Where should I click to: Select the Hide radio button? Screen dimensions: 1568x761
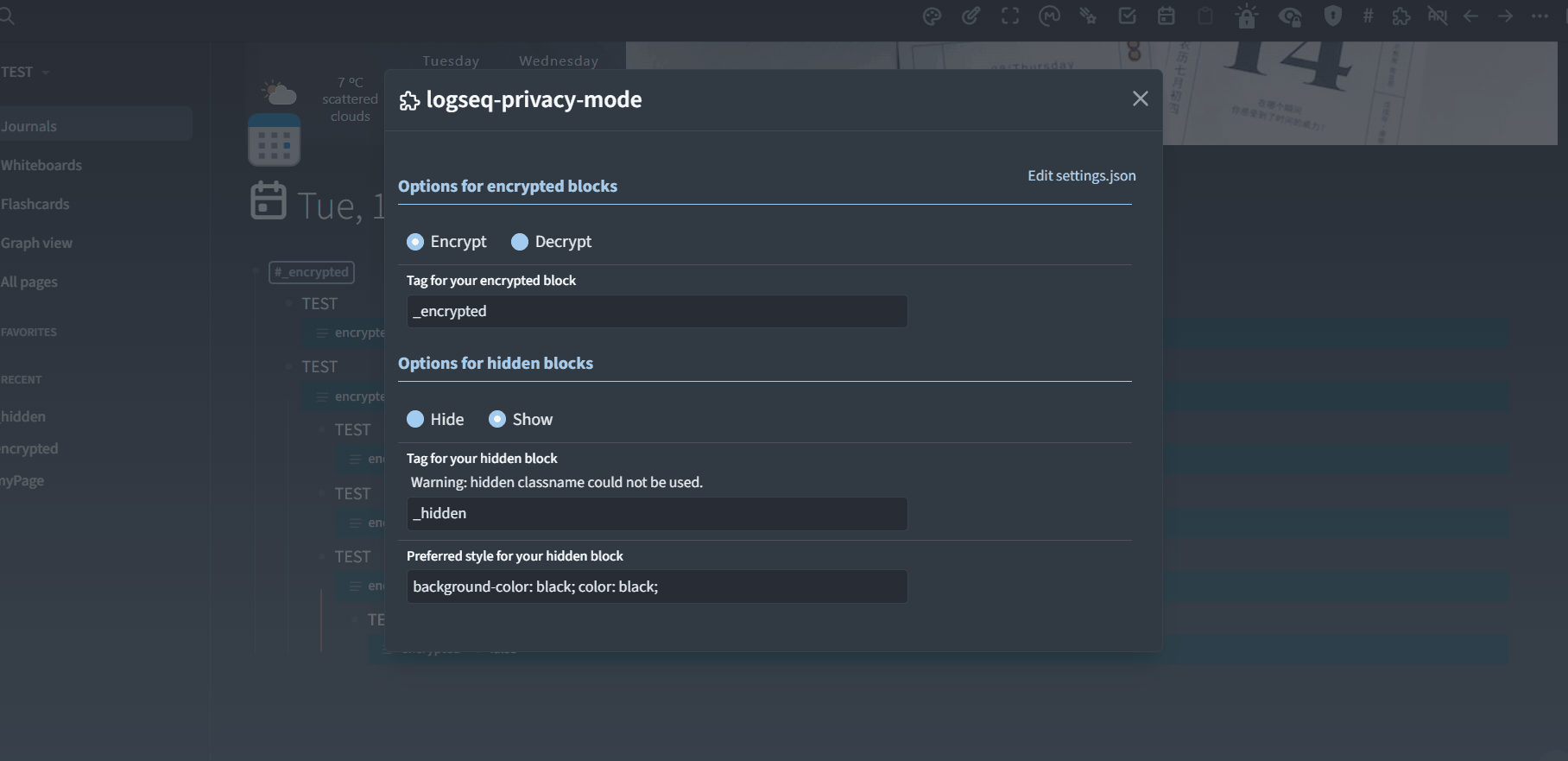pyautogui.click(x=415, y=419)
